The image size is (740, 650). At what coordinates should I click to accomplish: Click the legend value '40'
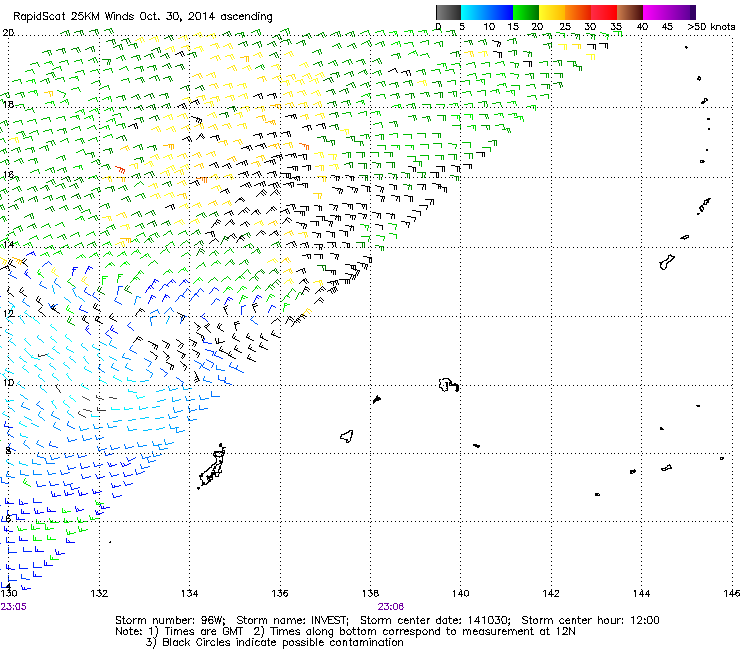[x=642, y=27]
